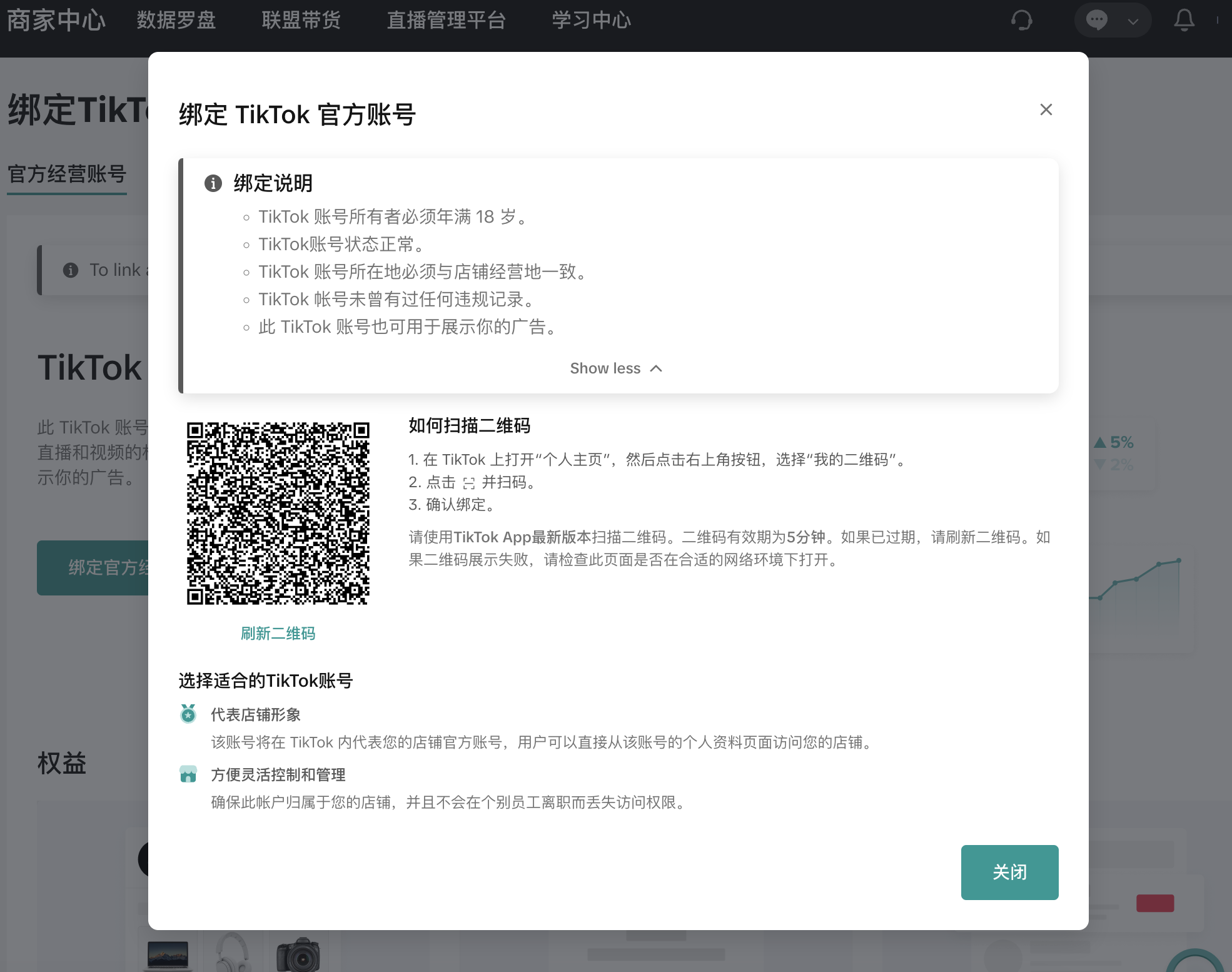This screenshot has height=972, width=1232.
Task: Go to 联盟带货 menu item
Action: click(x=301, y=20)
